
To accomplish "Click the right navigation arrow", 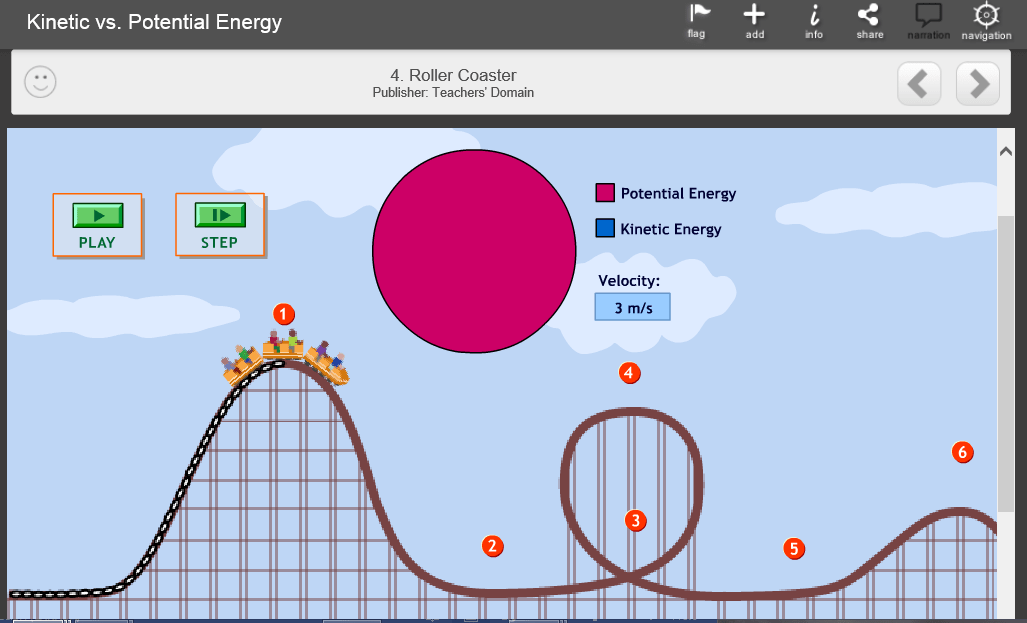I will tap(977, 84).
